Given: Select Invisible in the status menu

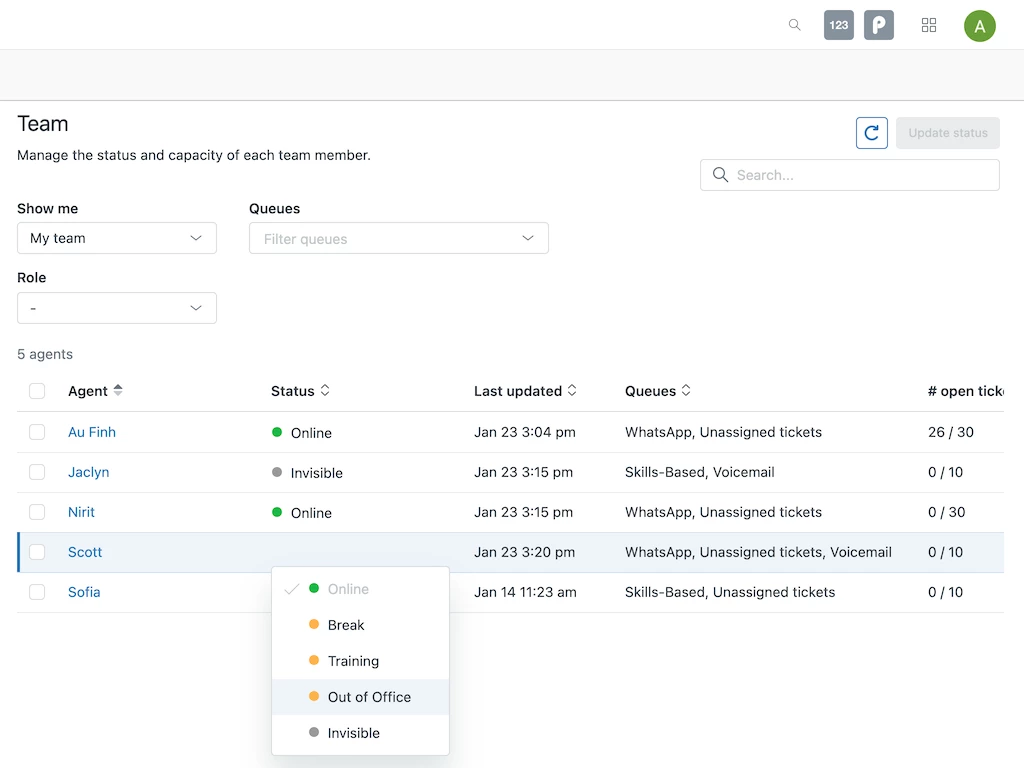Looking at the screenshot, I should (360, 733).
